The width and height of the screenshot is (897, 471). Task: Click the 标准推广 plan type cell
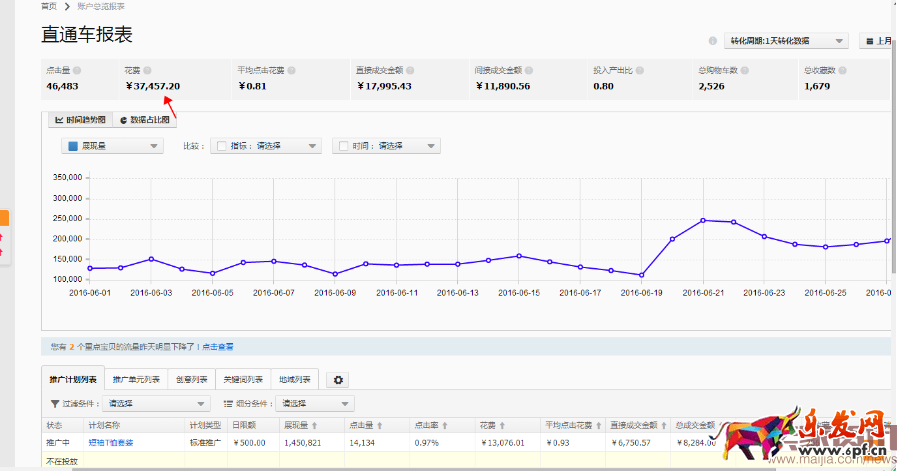[205, 443]
